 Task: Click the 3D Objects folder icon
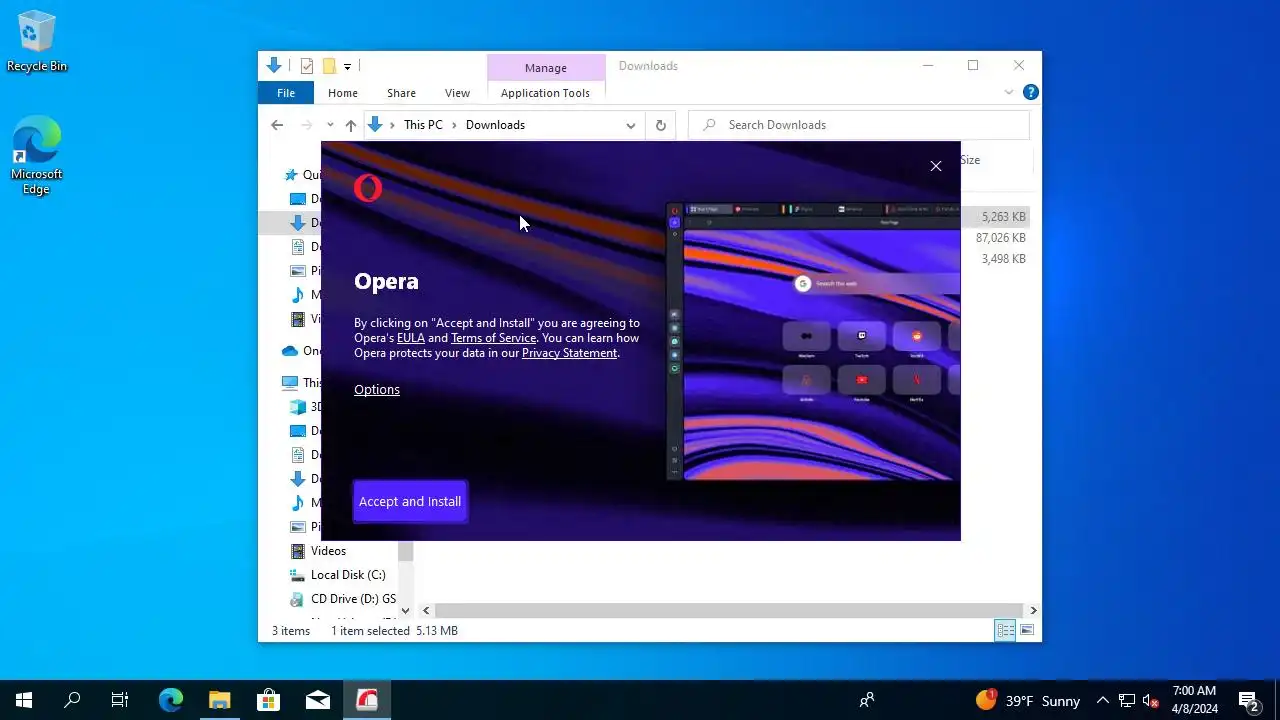298,407
